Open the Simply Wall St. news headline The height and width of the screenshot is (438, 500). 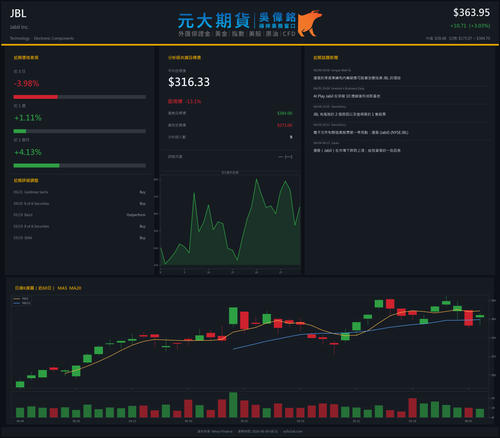click(357, 78)
